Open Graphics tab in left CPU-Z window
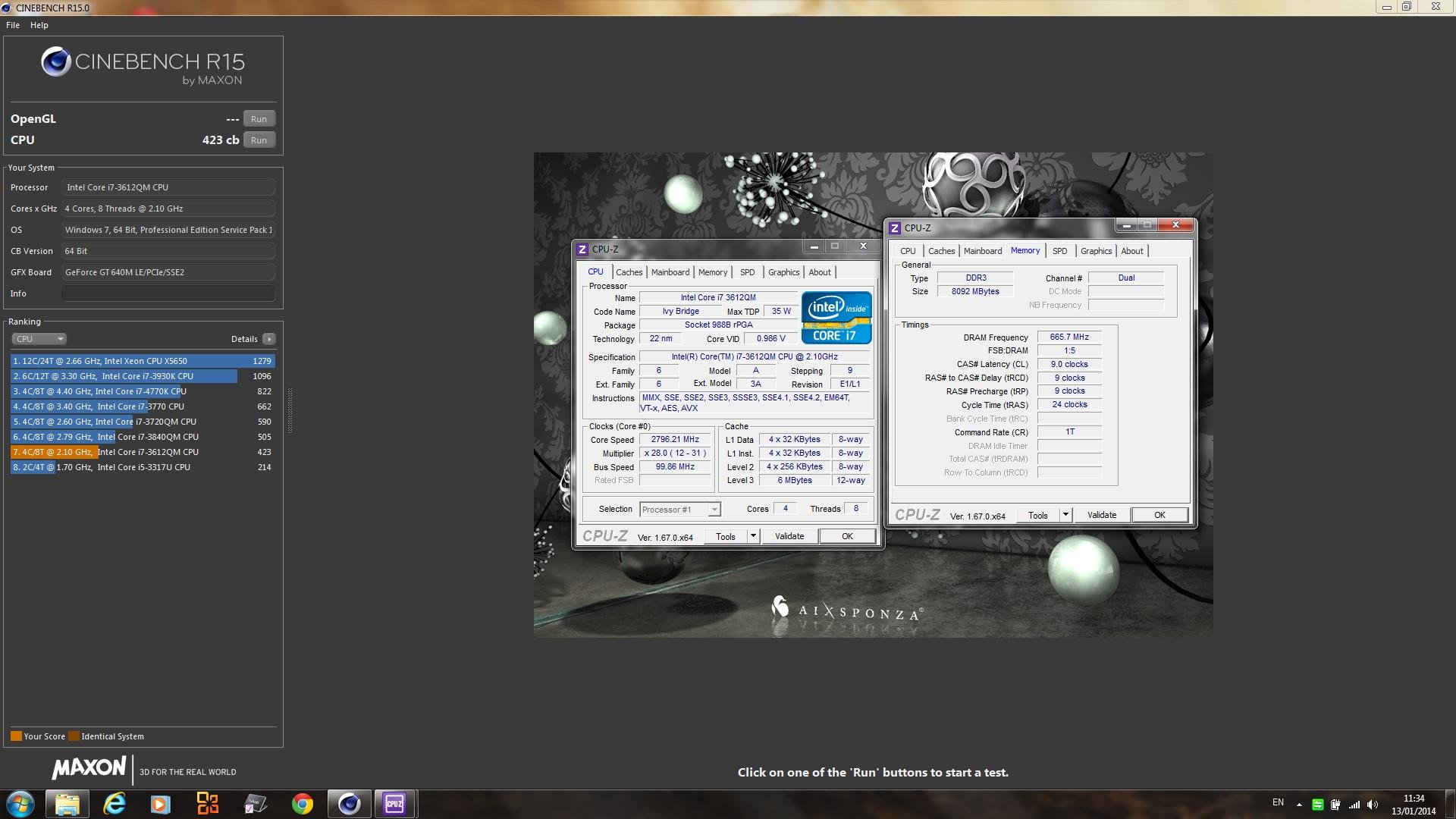The width and height of the screenshot is (1456, 819). [x=783, y=272]
